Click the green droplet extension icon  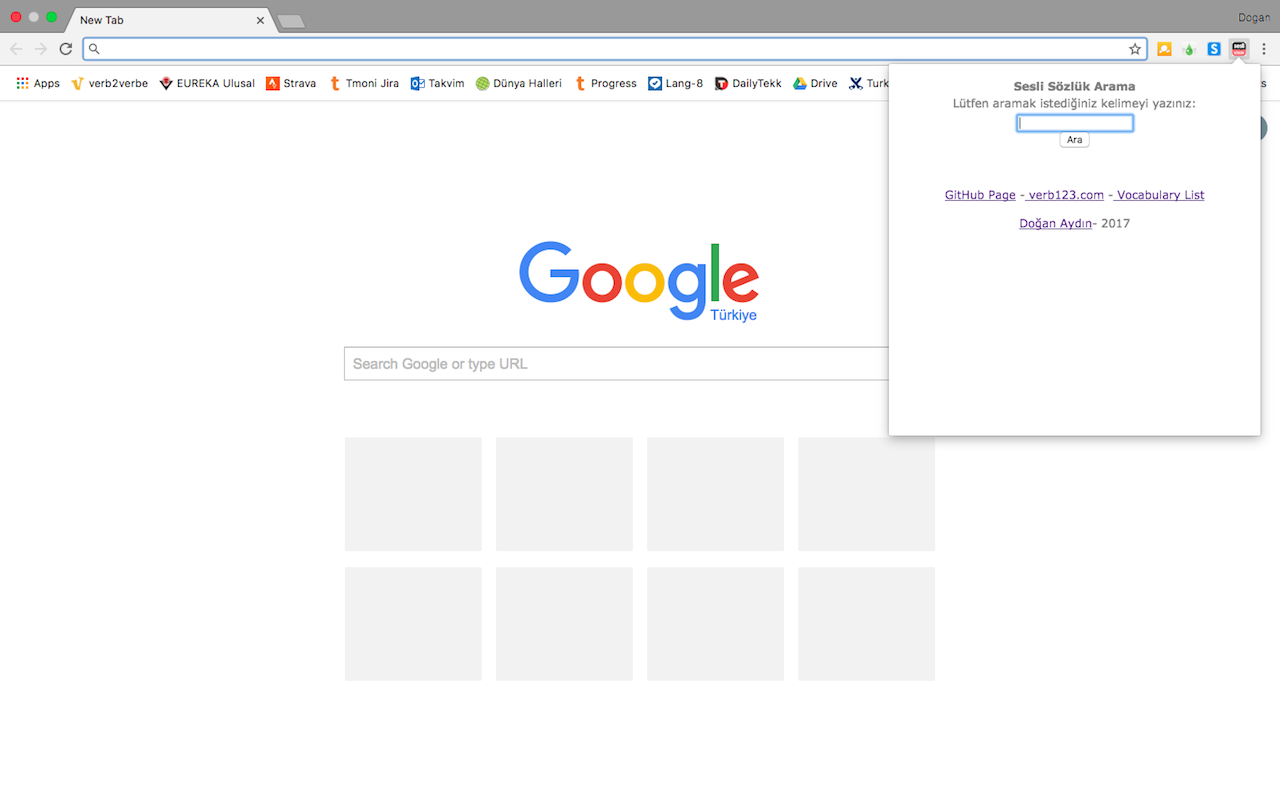[1189, 48]
